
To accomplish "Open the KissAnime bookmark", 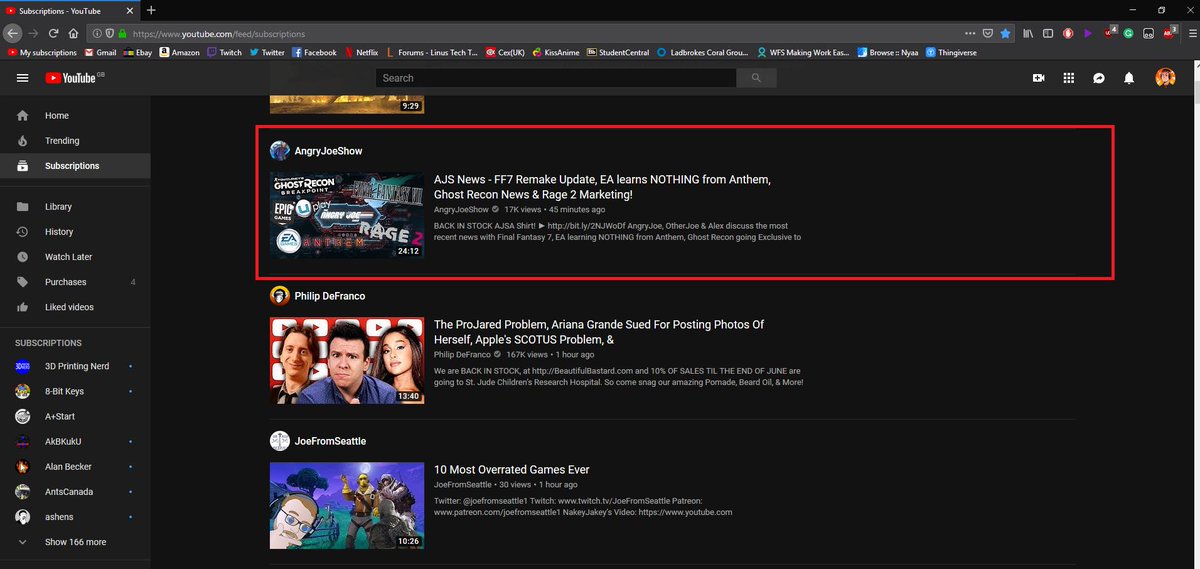I will pyautogui.click(x=556, y=52).
